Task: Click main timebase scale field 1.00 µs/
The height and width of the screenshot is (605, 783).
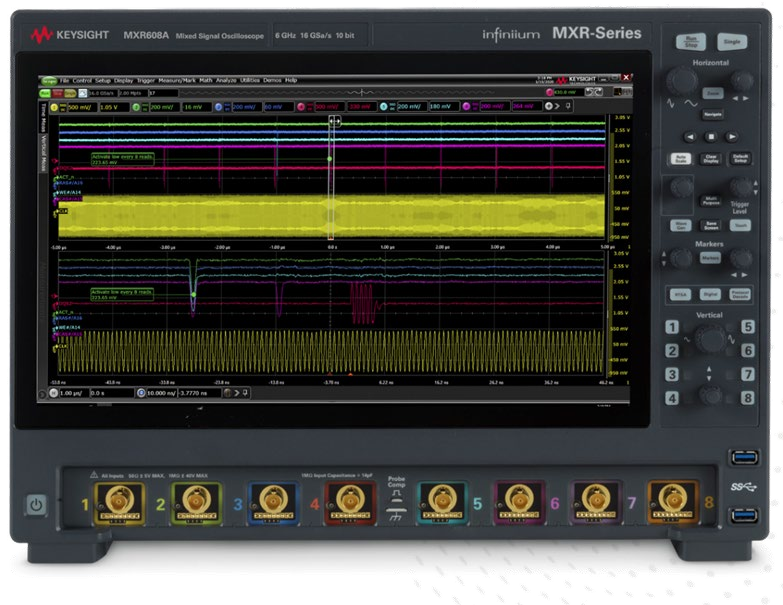Action: (73, 393)
